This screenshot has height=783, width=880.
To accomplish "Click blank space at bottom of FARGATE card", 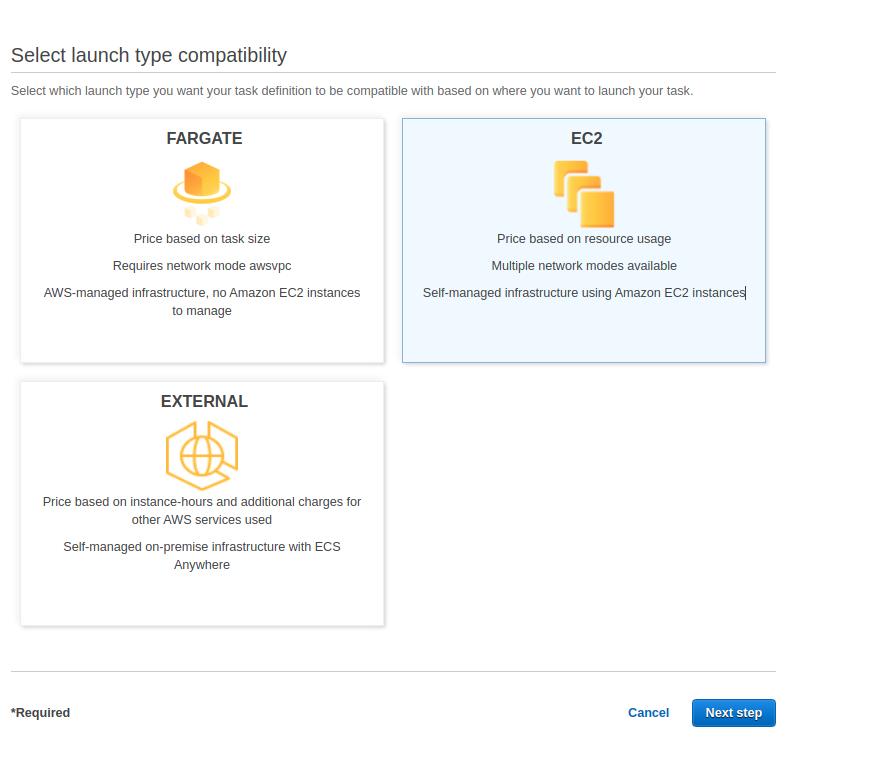I will (x=202, y=342).
